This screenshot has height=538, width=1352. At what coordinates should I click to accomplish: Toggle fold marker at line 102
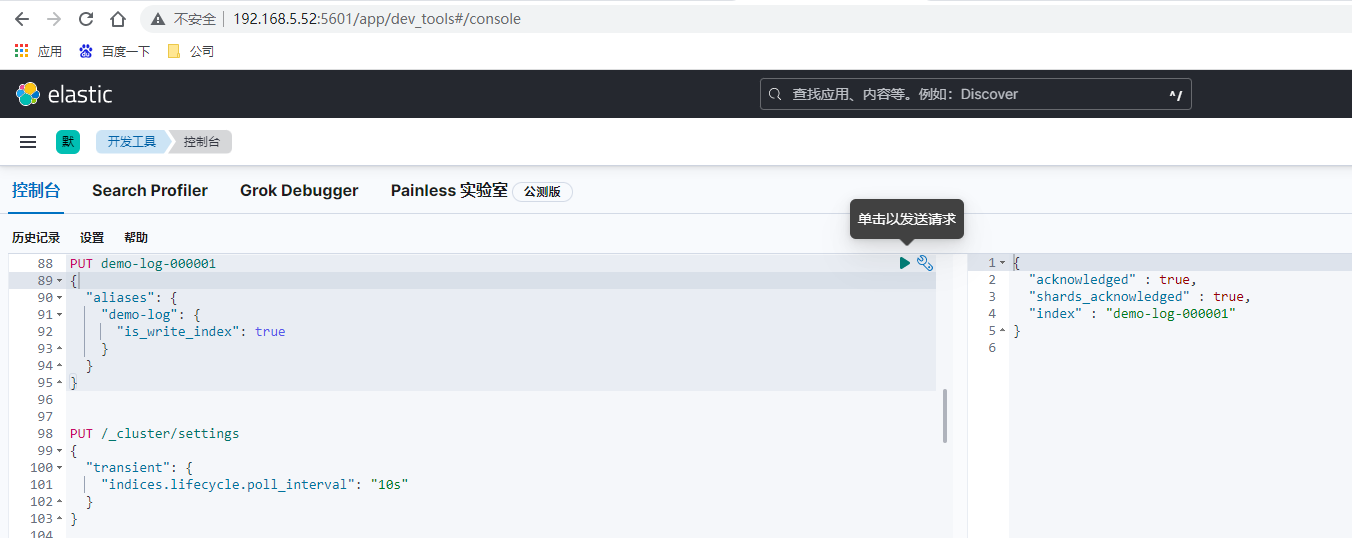pyautogui.click(x=59, y=502)
